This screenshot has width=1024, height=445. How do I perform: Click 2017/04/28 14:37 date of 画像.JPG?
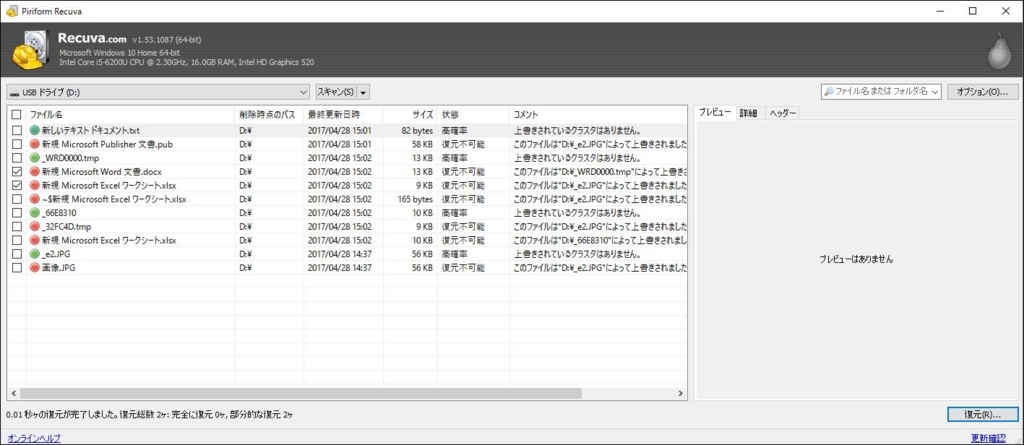[340, 267]
